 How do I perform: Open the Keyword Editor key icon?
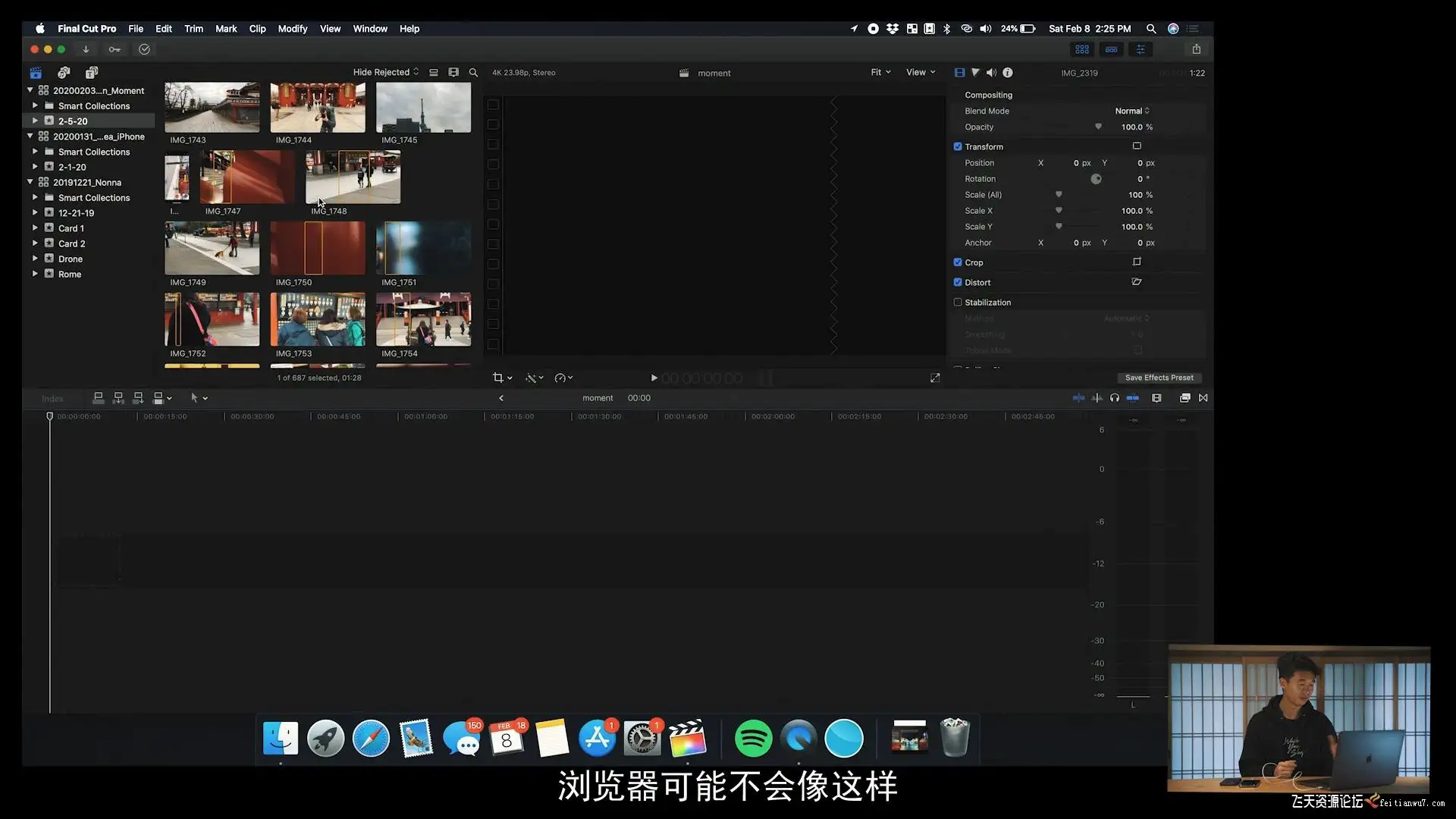coord(115,49)
